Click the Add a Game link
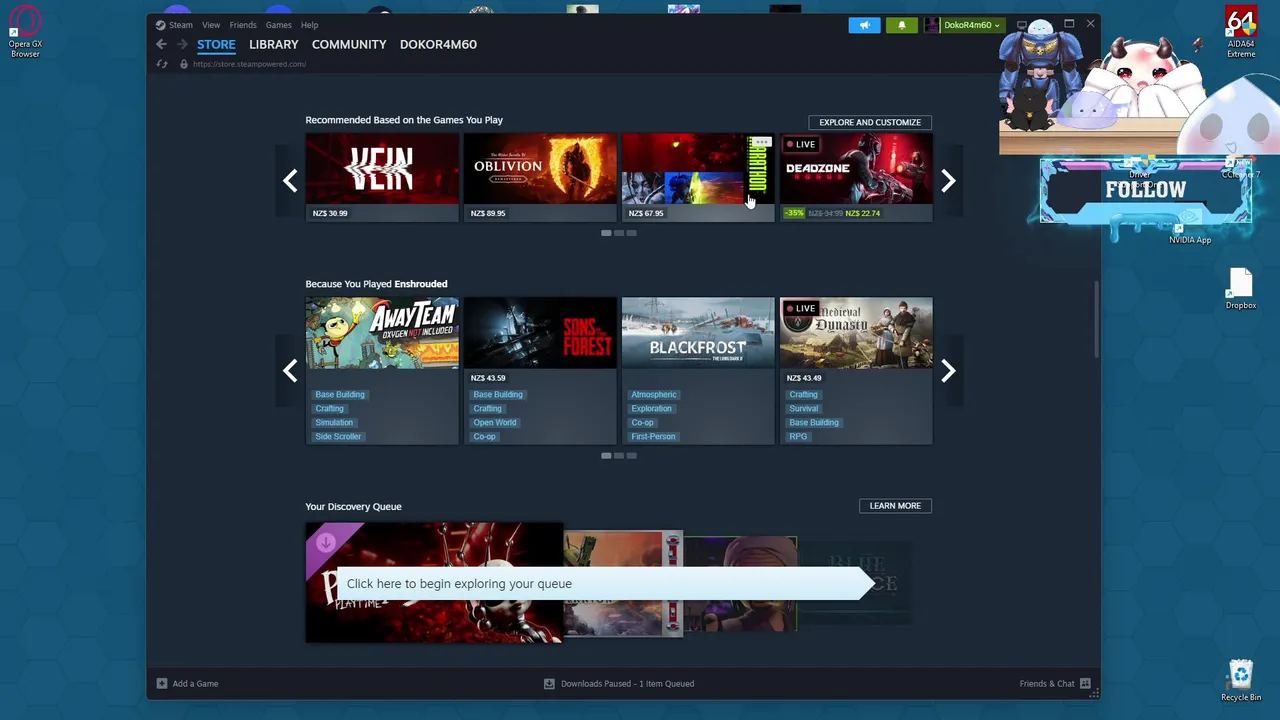Image resolution: width=1280 pixels, height=720 pixels. (195, 684)
